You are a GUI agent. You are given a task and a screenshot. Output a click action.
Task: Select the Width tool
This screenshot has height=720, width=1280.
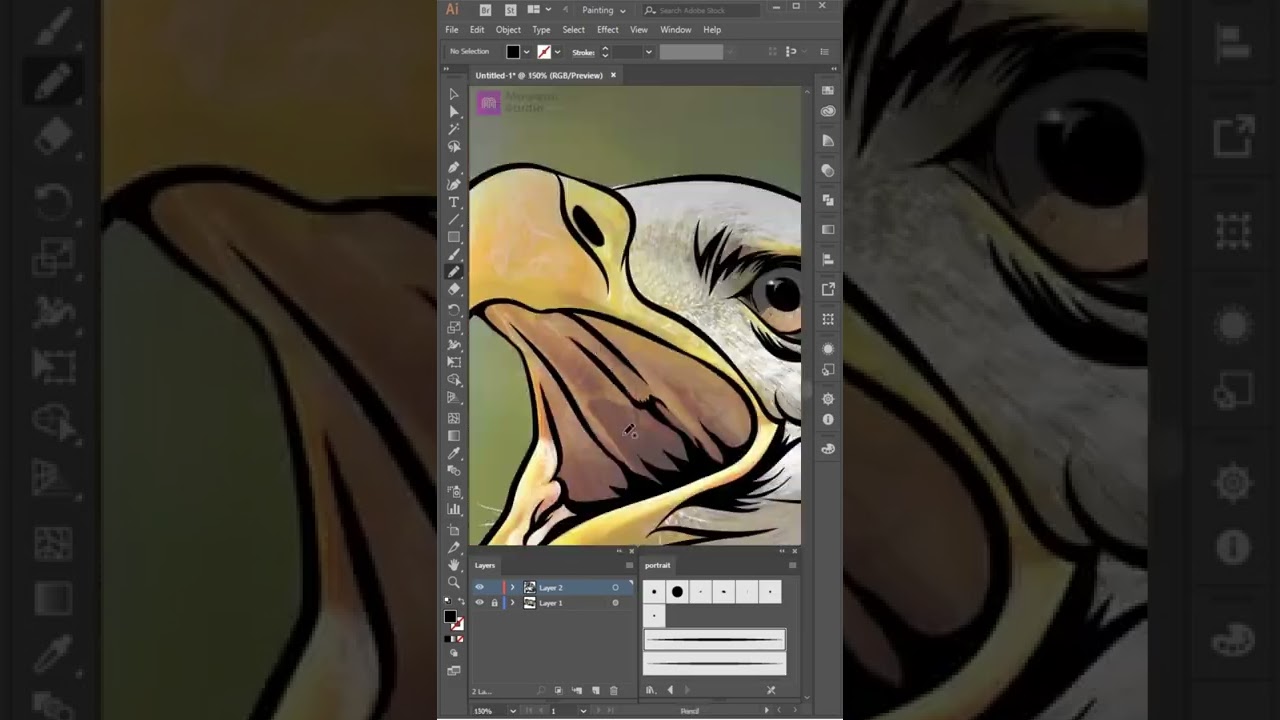[454, 345]
